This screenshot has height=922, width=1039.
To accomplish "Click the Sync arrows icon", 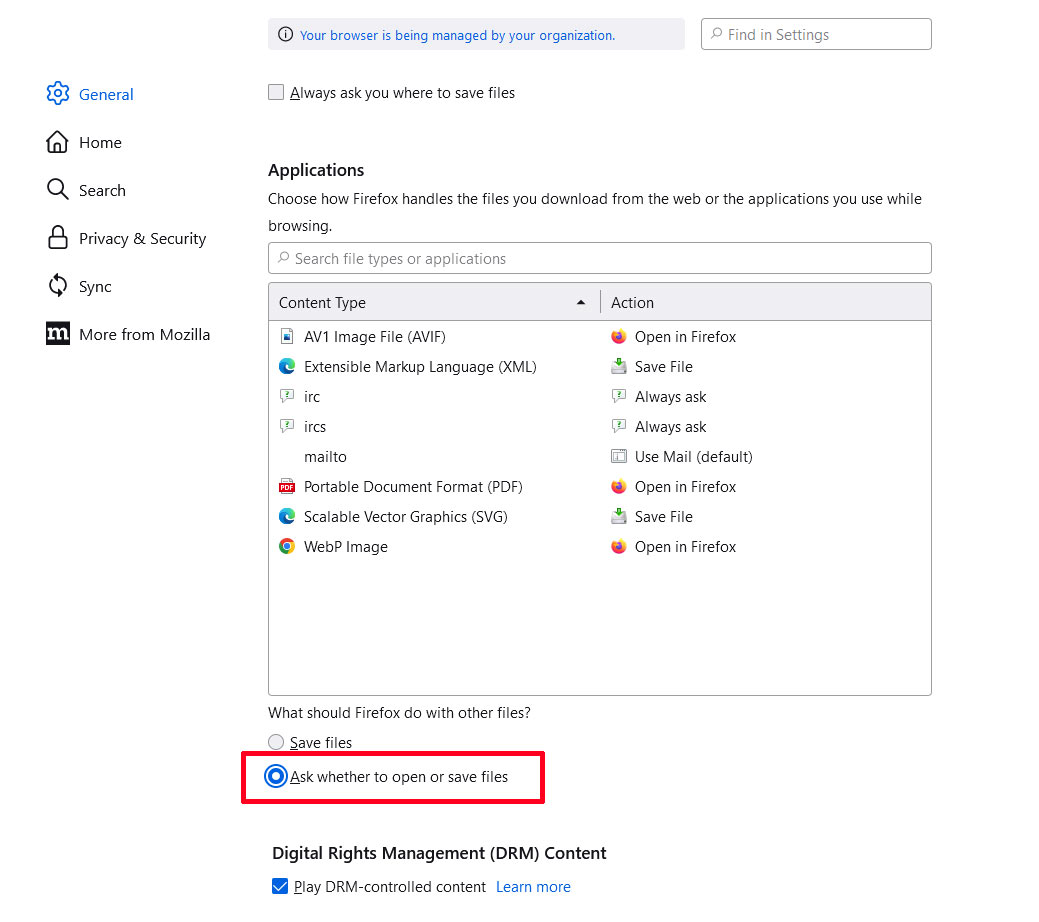I will point(58,286).
